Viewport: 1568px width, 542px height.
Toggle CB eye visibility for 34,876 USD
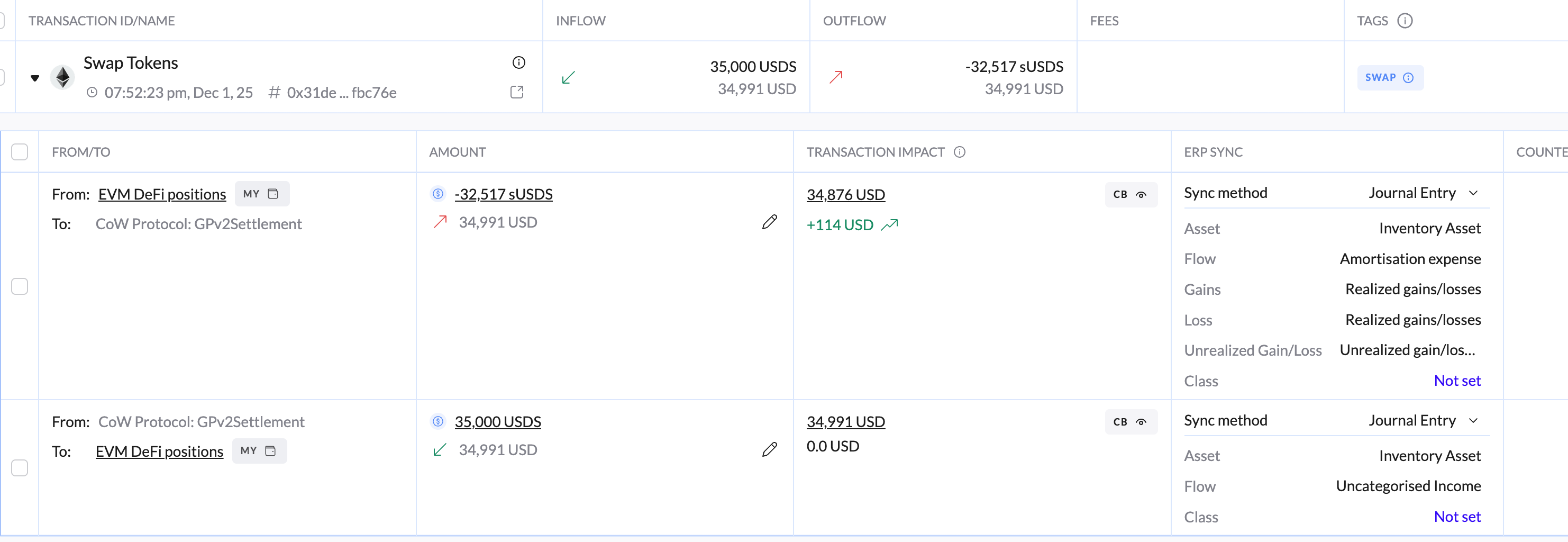pos(1131,195)
